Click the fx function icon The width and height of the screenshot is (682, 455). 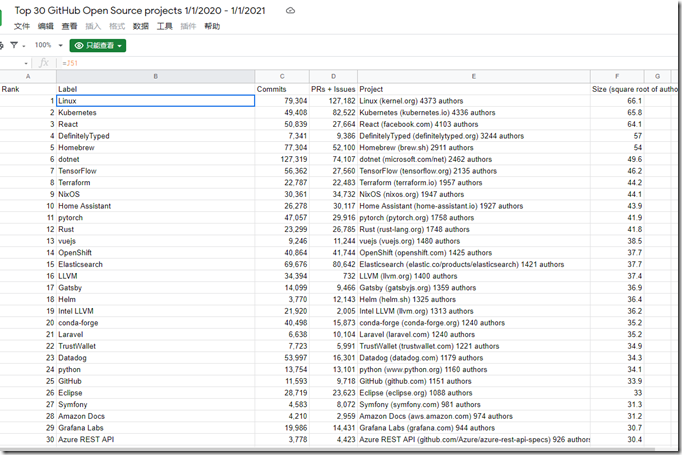[x=44, y=63]
